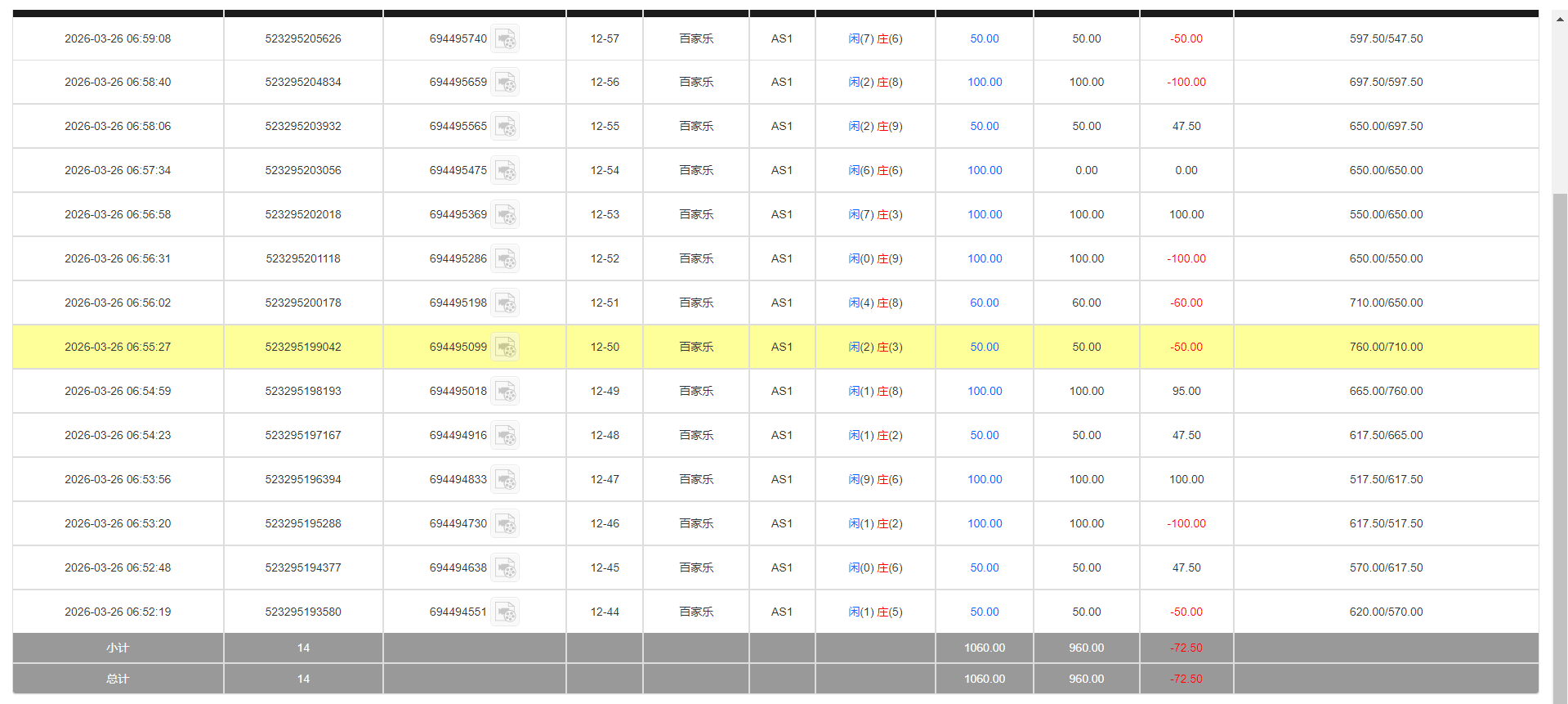The height and width of the screenshot is (704, 1568).
Task: Click bet amount link in round 12-44
Action: [x=984, y=612]
